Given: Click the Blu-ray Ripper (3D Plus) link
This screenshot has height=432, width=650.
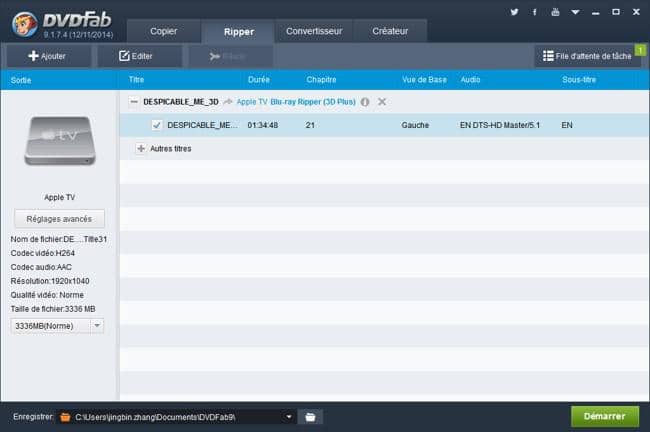Looking at the screenshot, I should click(313, 102).
